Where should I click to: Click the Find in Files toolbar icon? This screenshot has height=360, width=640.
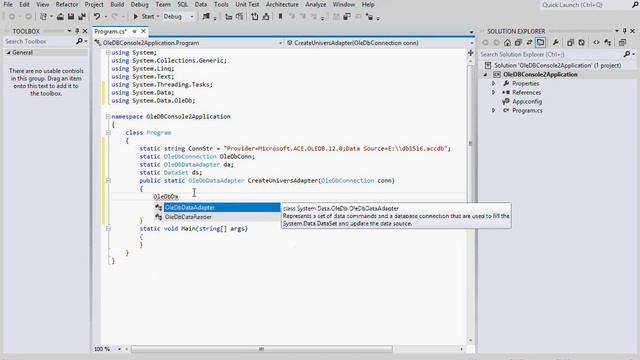[206, 17]
